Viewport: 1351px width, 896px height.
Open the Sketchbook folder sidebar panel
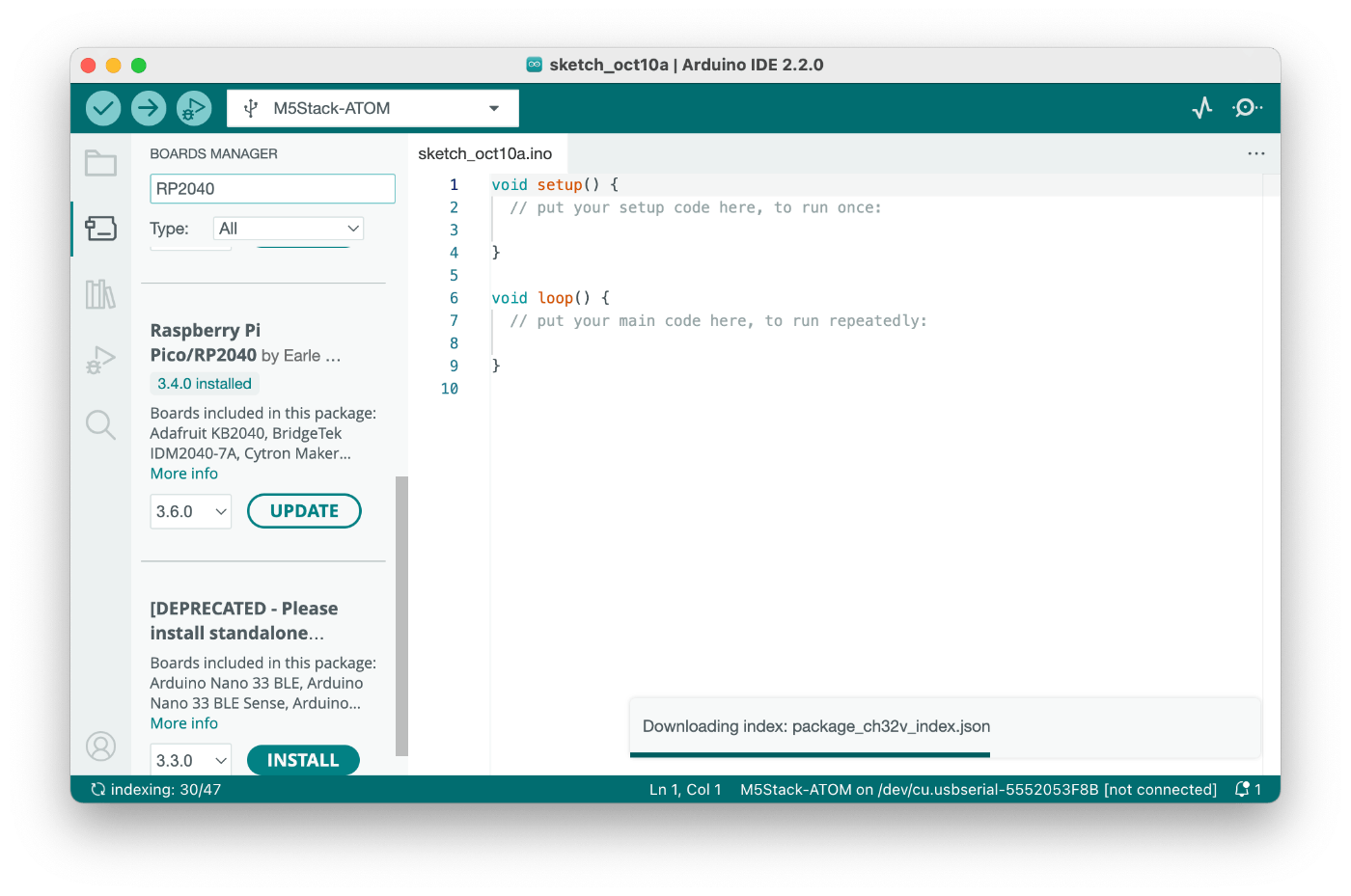pyautogui.click(x=100, y=163)
